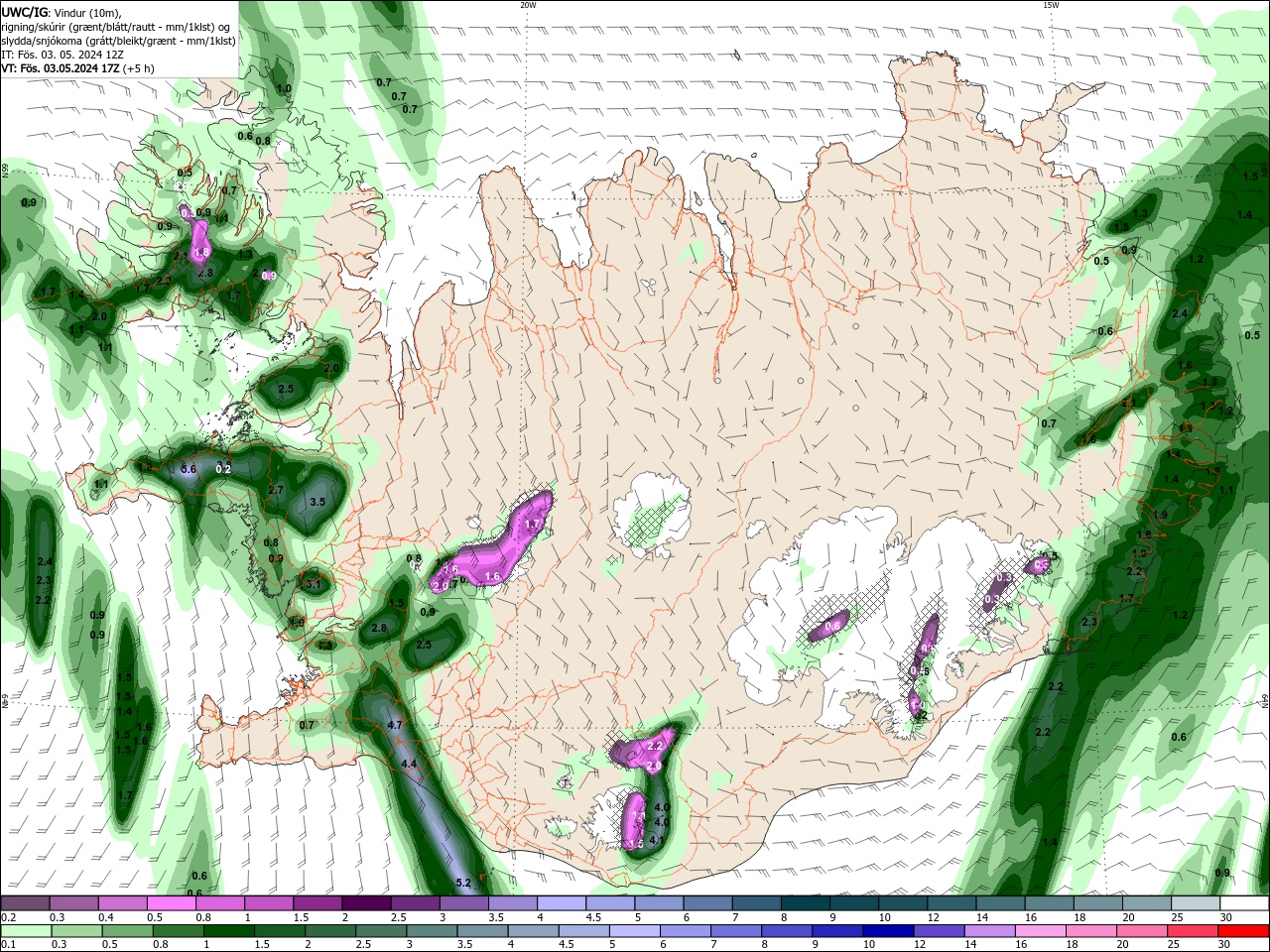Click the bright red 30 rain scale swatch
This screenshot has height=952, width=1270.
pos(1243,931)
